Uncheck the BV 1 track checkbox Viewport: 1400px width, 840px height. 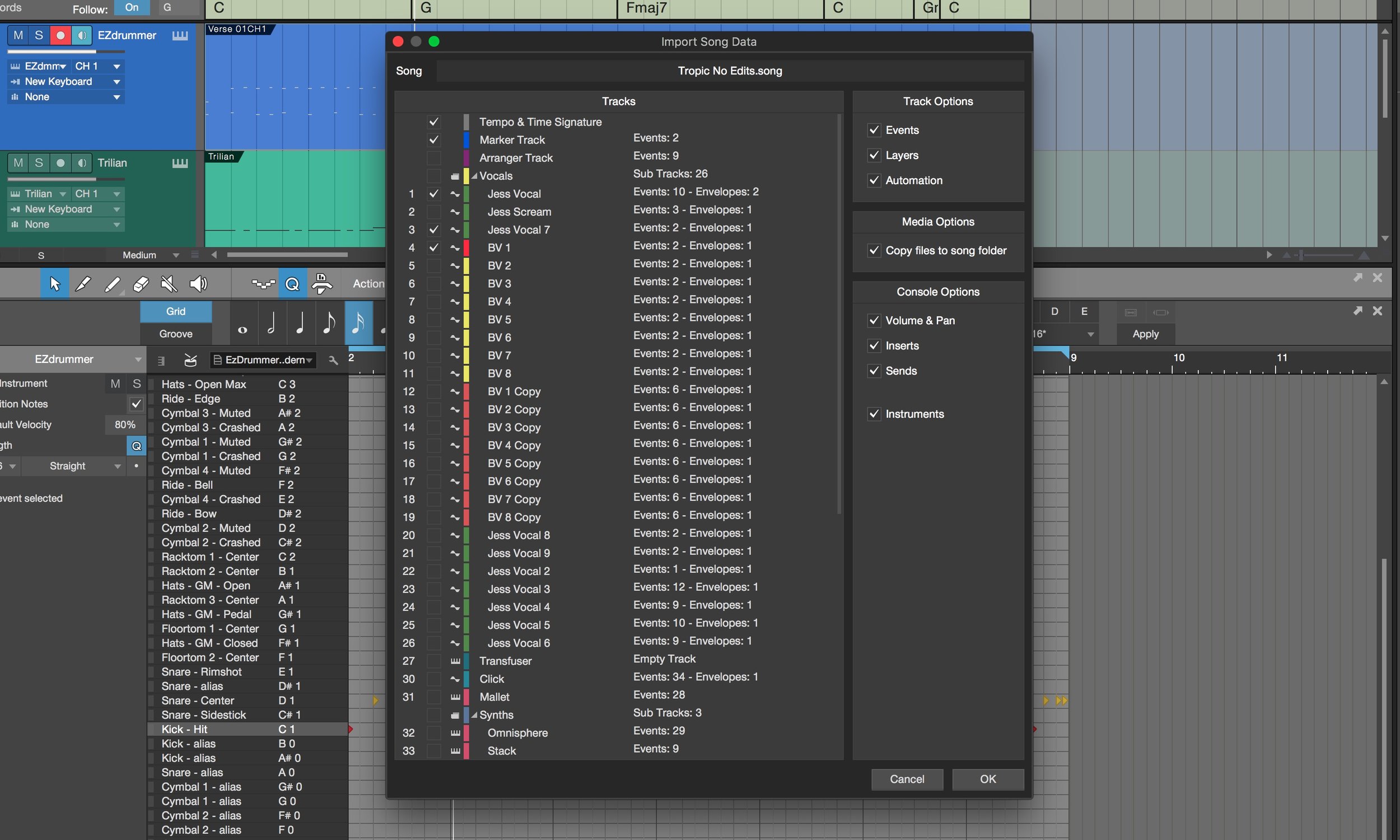(x=434, y=248)
